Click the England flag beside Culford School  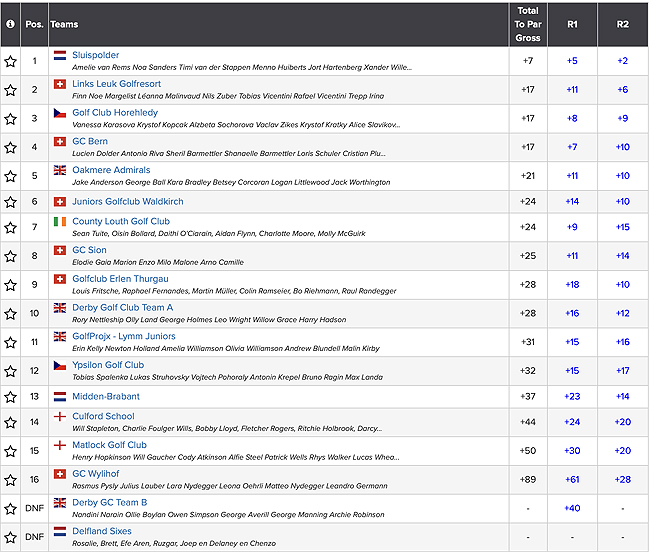60,416
